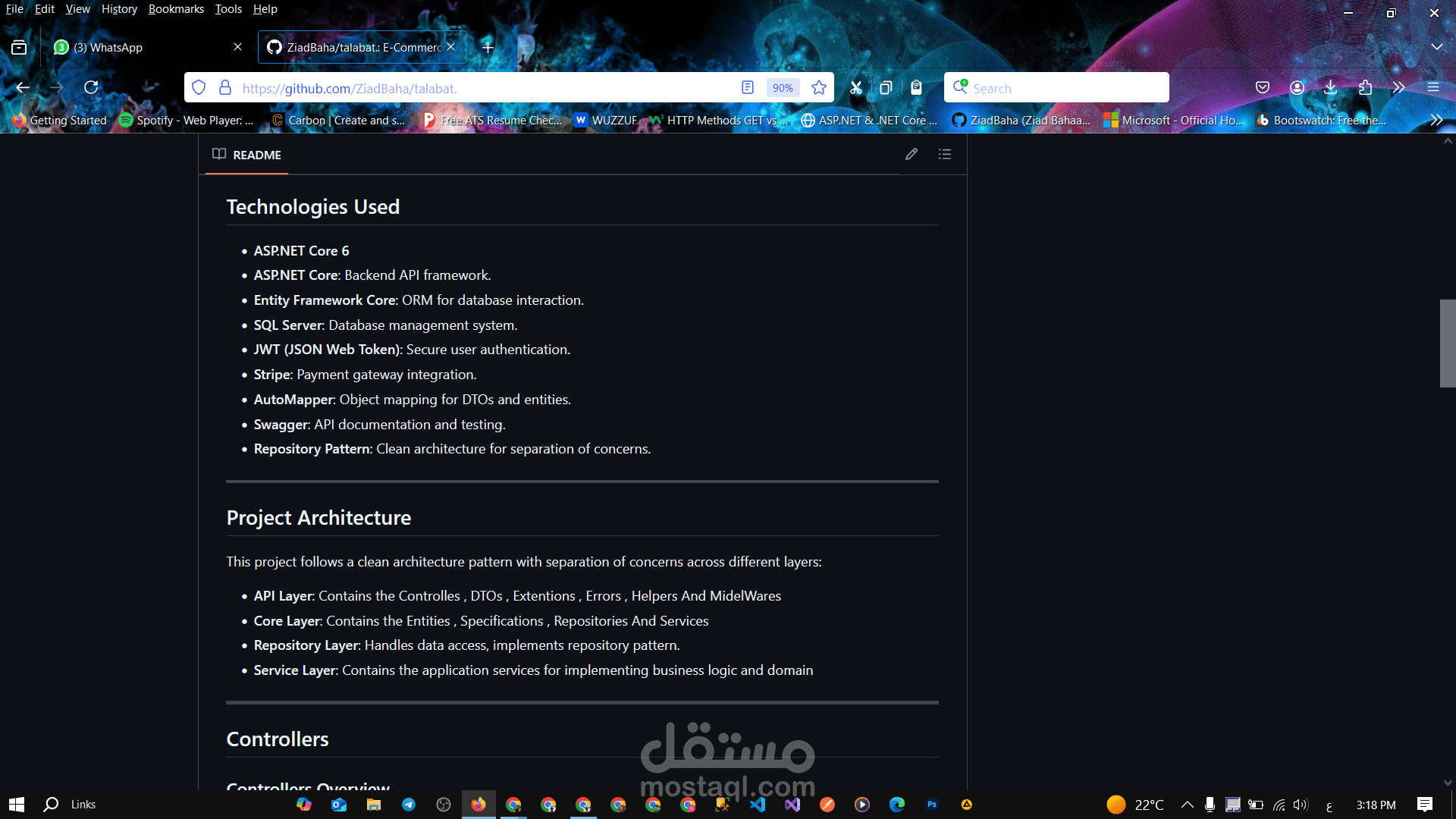Open the extensions puzzle icon
1456x819 pixels.
coord(1365,88)
